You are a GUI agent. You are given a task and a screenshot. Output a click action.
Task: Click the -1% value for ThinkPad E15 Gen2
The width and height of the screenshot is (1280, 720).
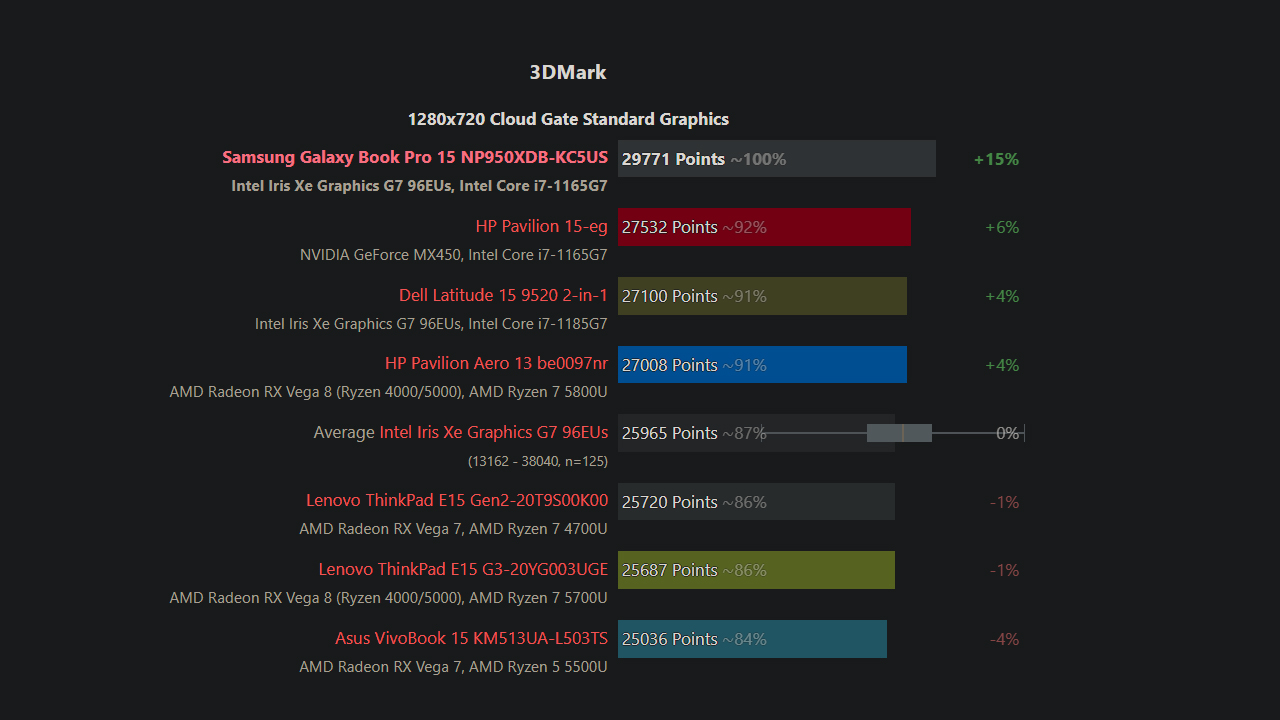pyautogui.click(x=1004, y=502)
